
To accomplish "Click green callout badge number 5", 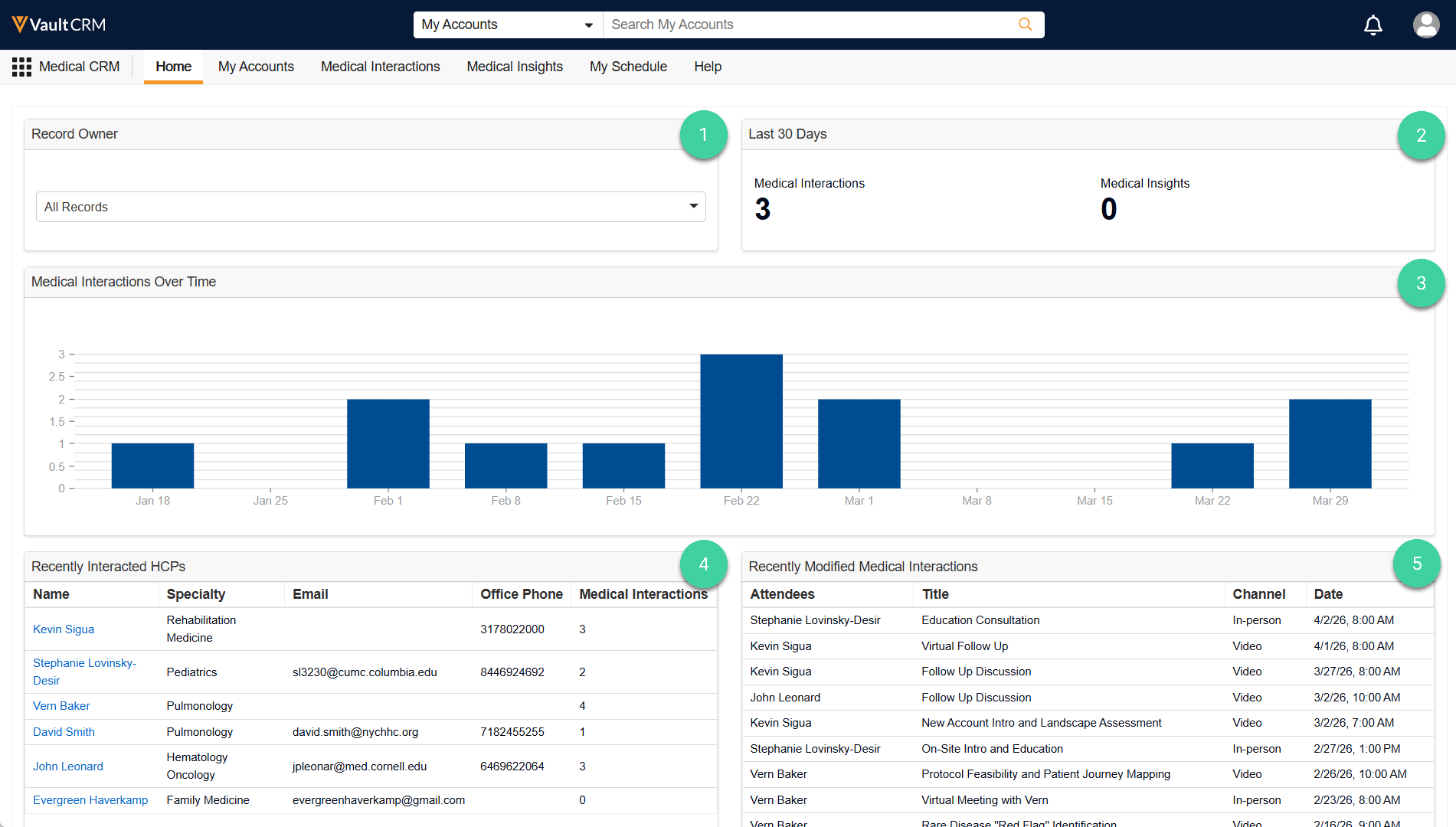I will [1416, 564].
